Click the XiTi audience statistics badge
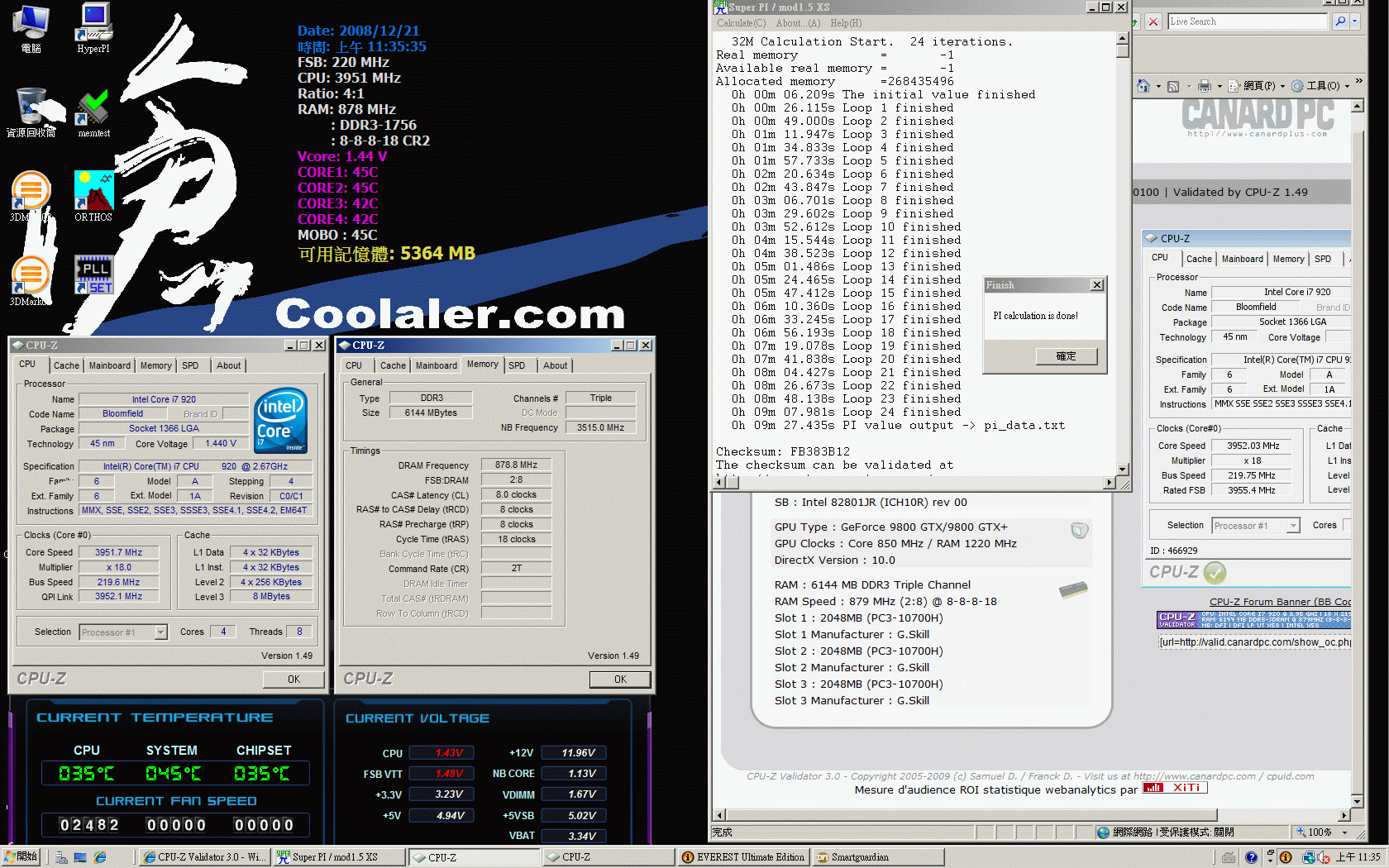The width and height of the screenshot is (1389, 868). click(x=1175, y=788)
